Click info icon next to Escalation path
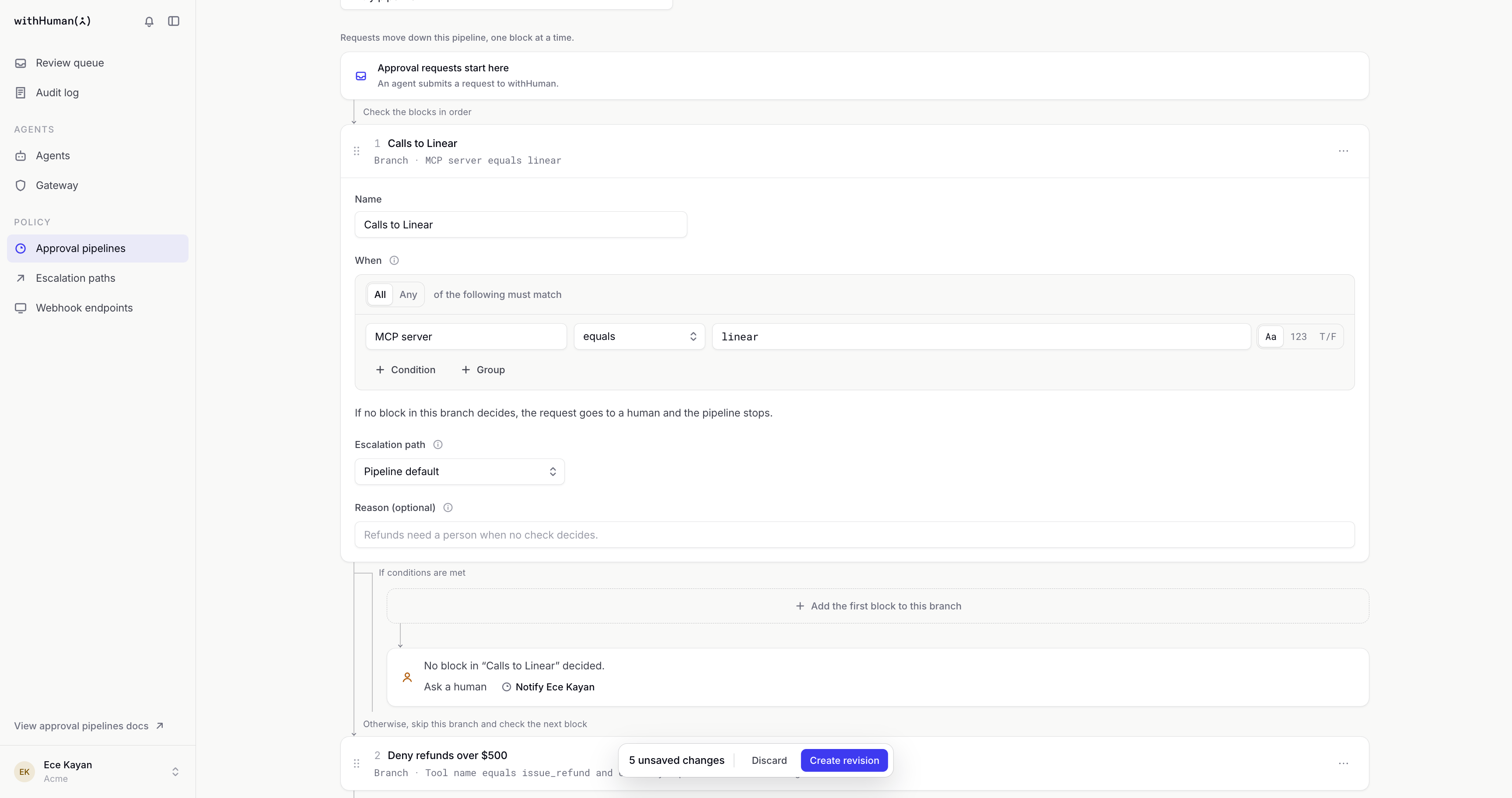Image resolution: width=1512 pixels, height=798 pixels. coord(438,445)
